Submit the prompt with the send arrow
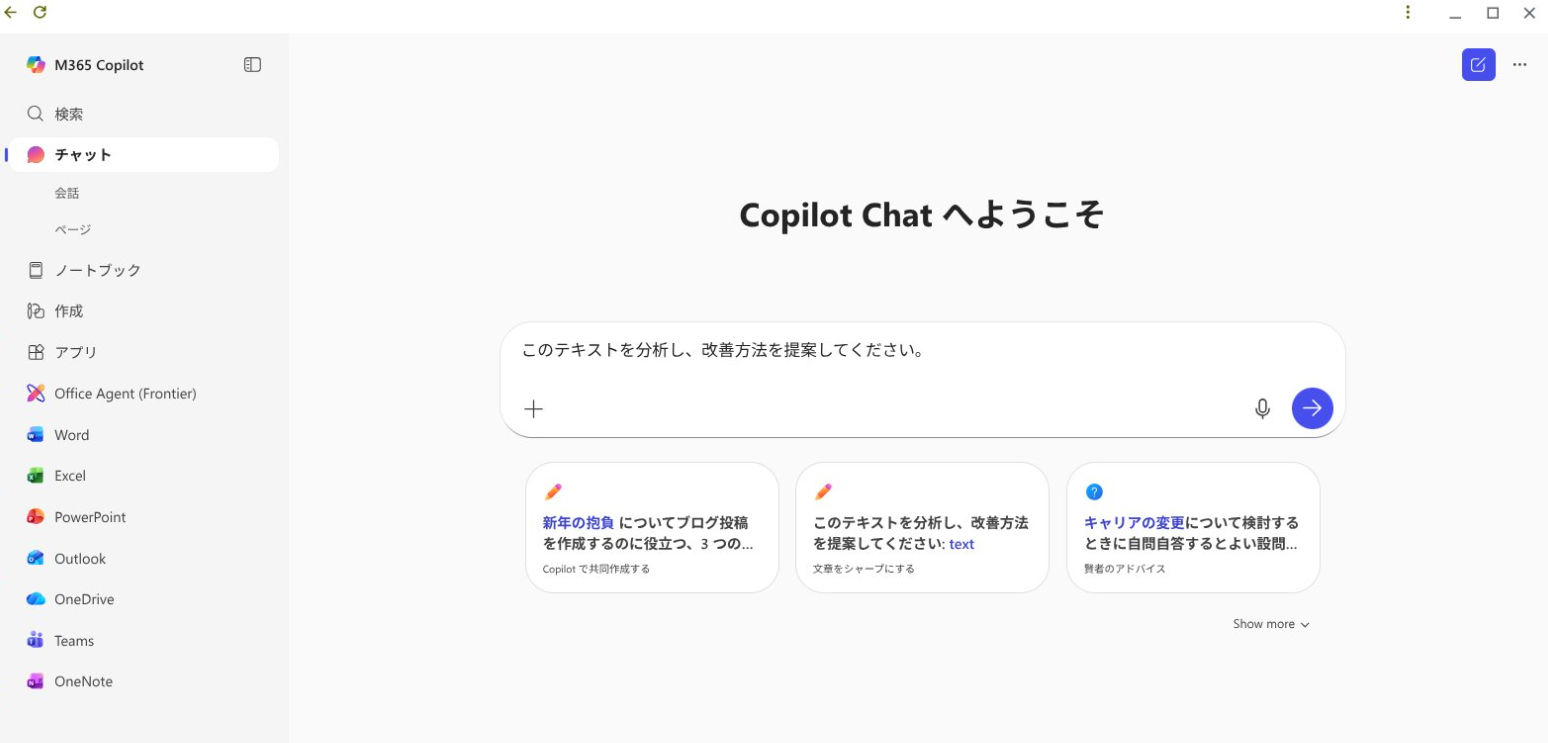The height and width of the screenshot is (743, 1548). pos(1312,408)
